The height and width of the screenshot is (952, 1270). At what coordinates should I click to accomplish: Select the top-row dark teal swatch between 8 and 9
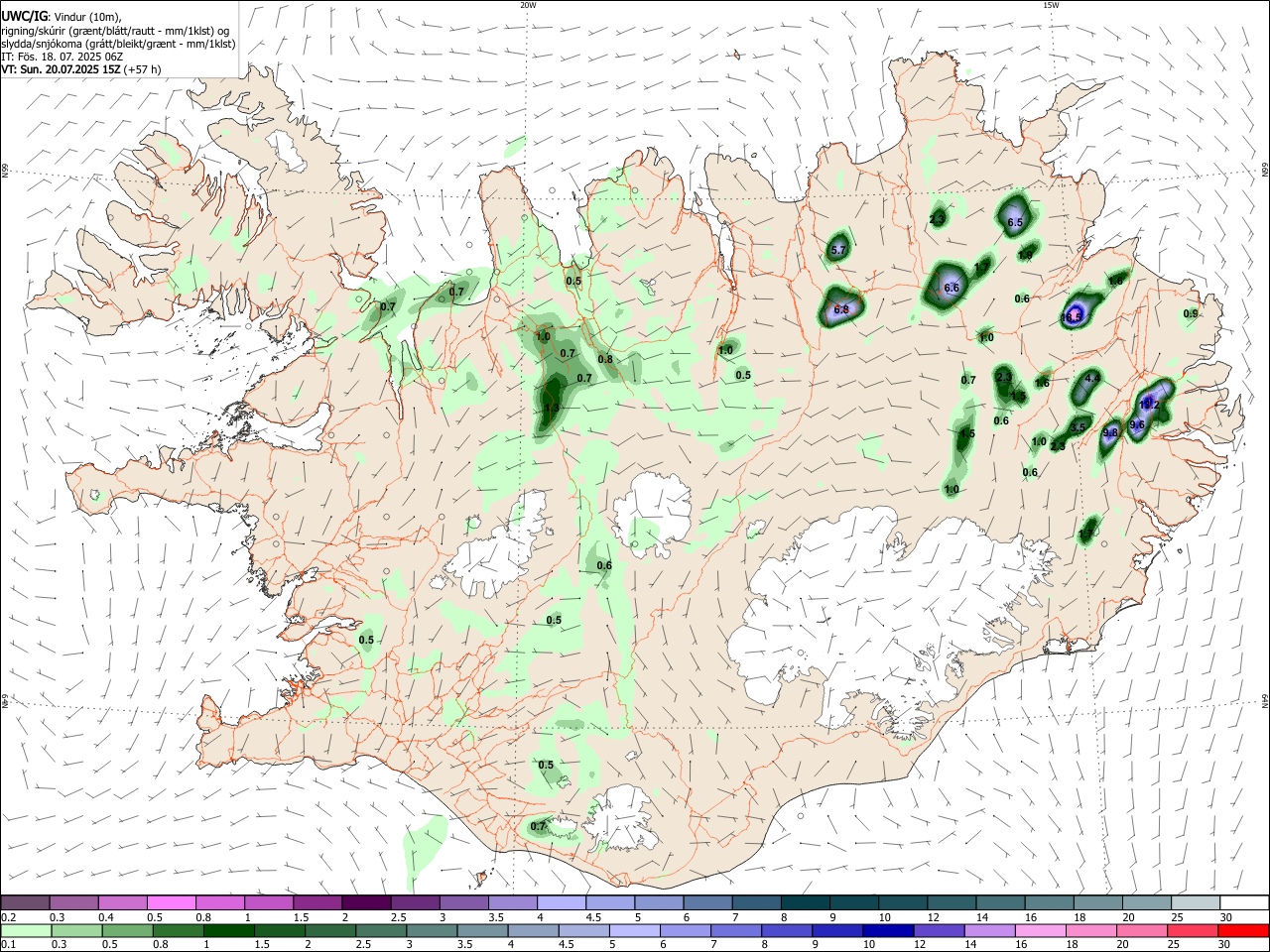pyautogui.click(x=804, y=902)
